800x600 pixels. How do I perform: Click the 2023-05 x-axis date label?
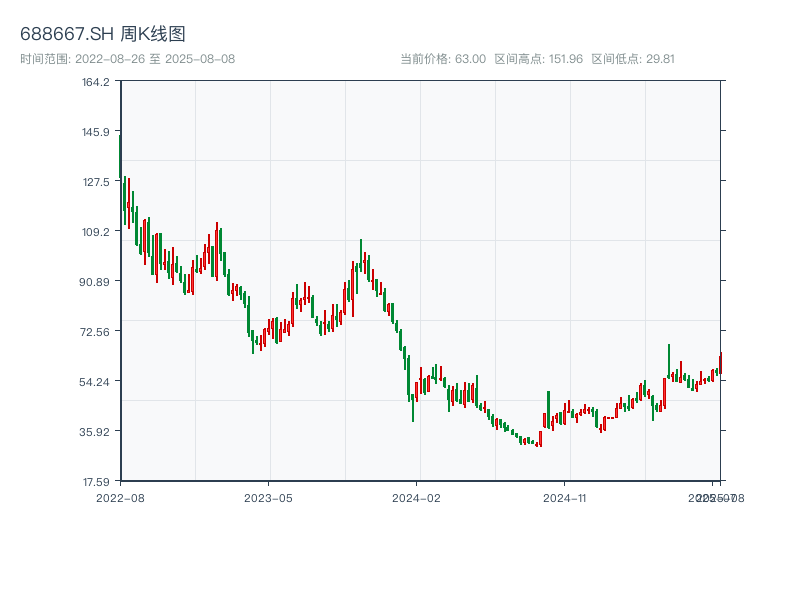tap(269, 497)
